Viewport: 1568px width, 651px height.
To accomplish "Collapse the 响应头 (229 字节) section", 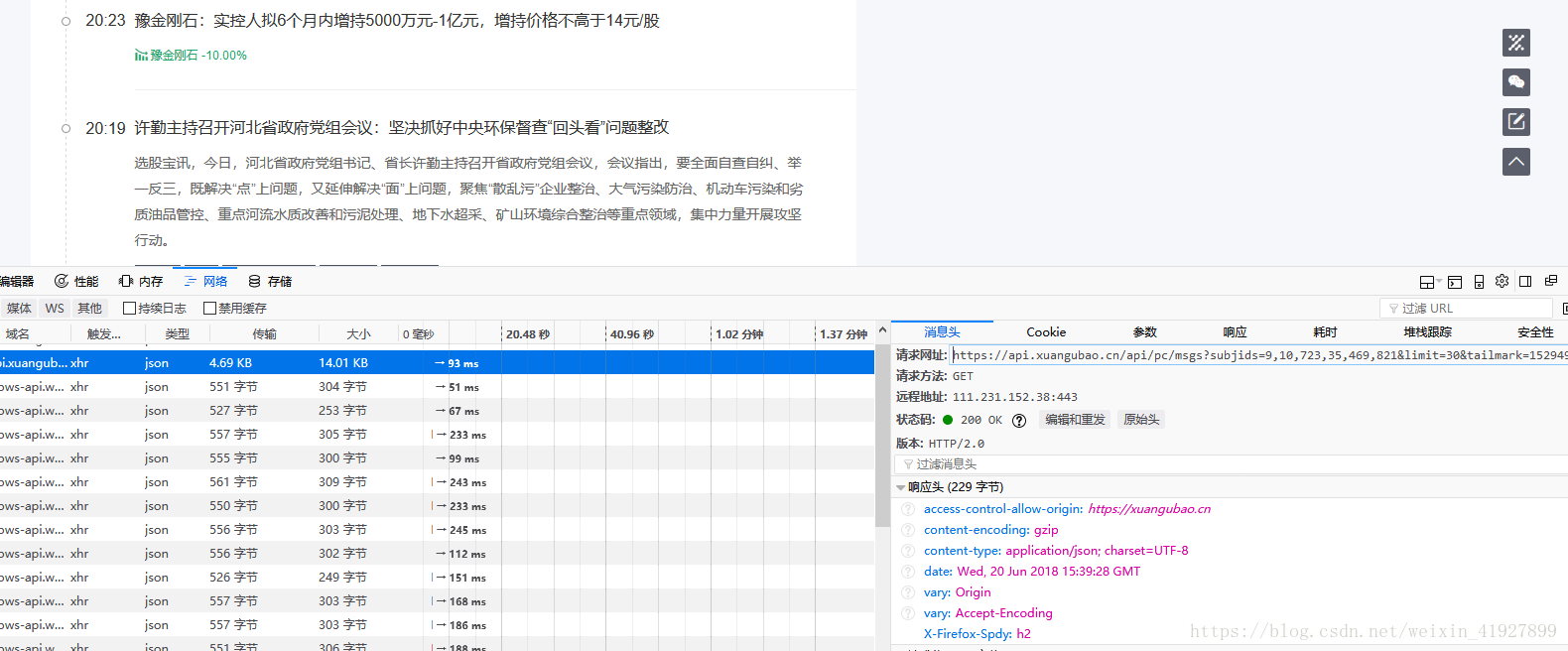I will (900, 487).
